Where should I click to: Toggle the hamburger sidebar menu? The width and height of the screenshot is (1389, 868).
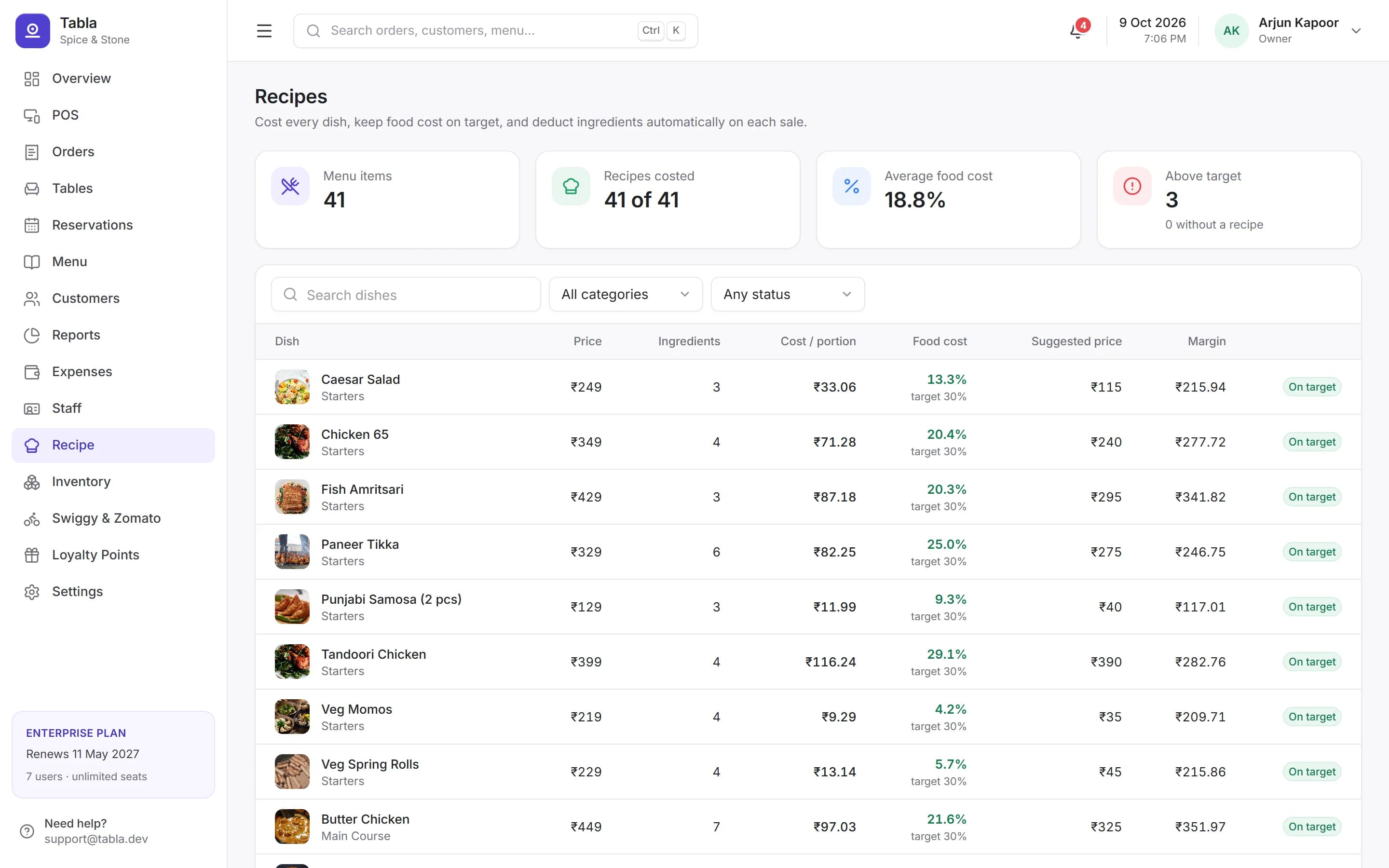pos(264,30)
